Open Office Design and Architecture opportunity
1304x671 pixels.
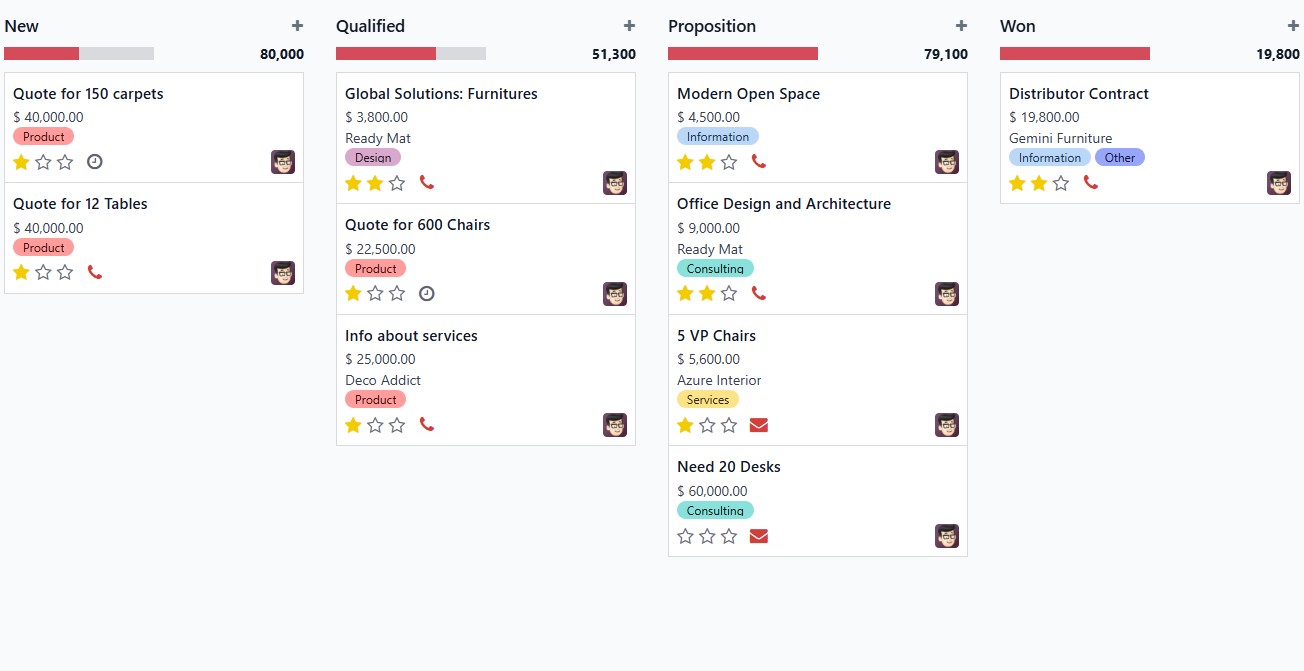[784, 204]
